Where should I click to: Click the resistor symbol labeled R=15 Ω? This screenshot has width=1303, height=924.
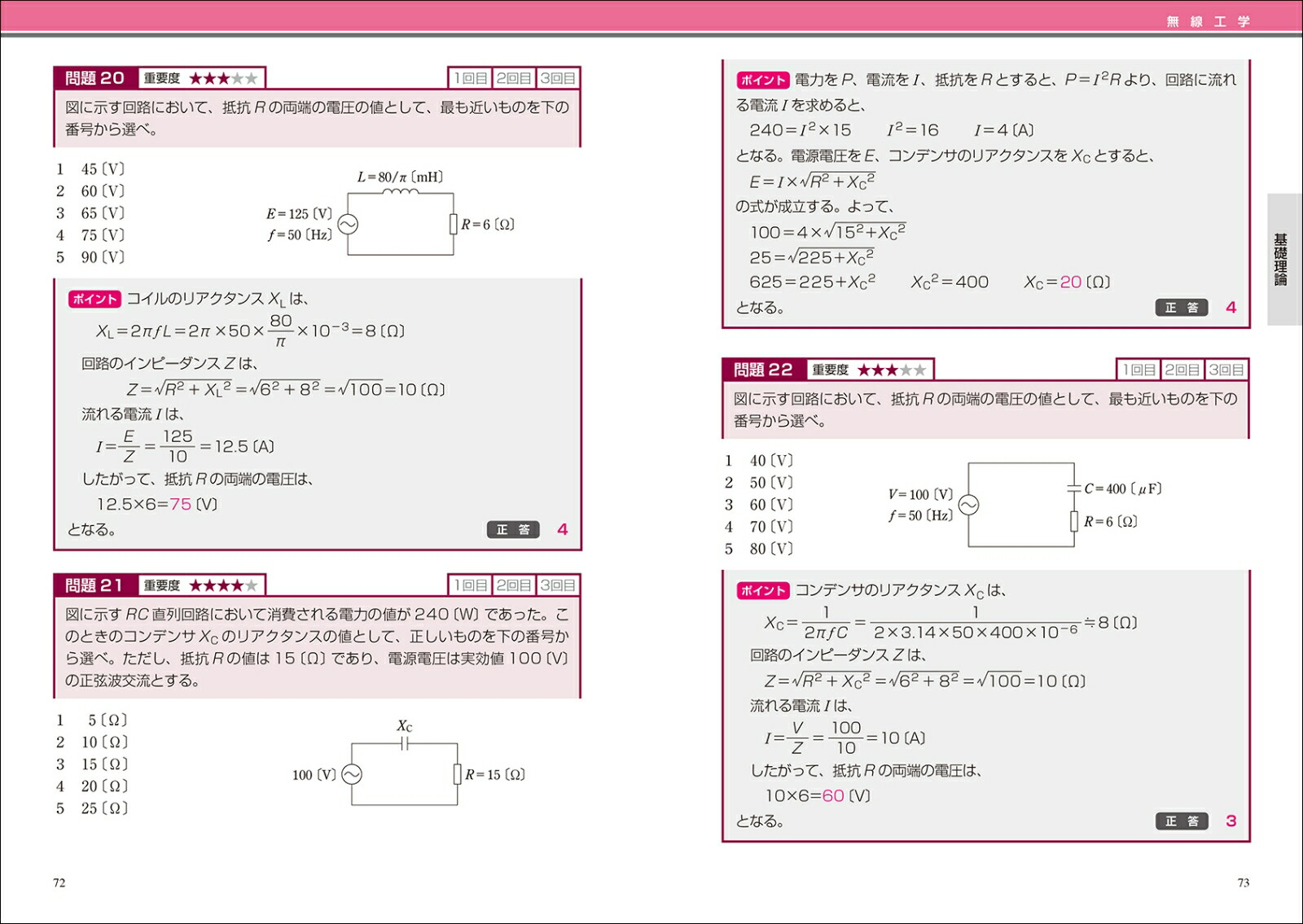tap(458, 774)
